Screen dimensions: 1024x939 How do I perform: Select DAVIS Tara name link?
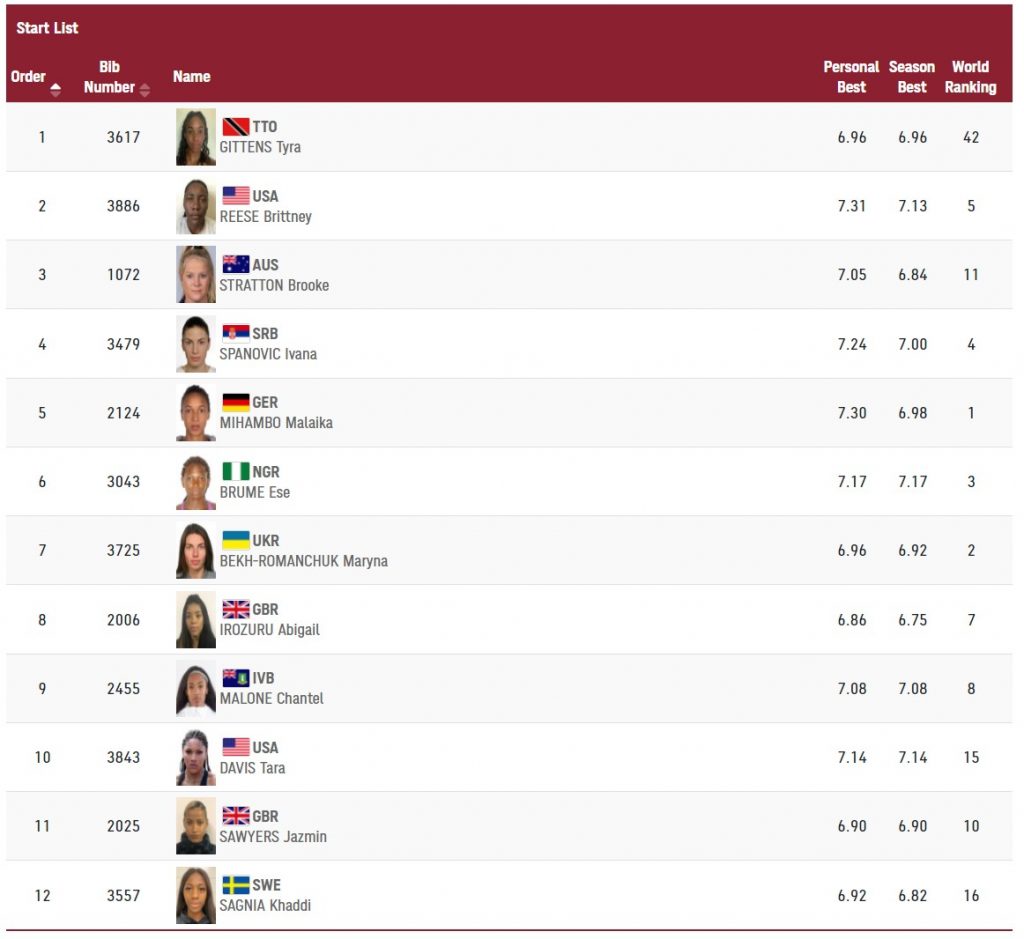pos(252,768)
